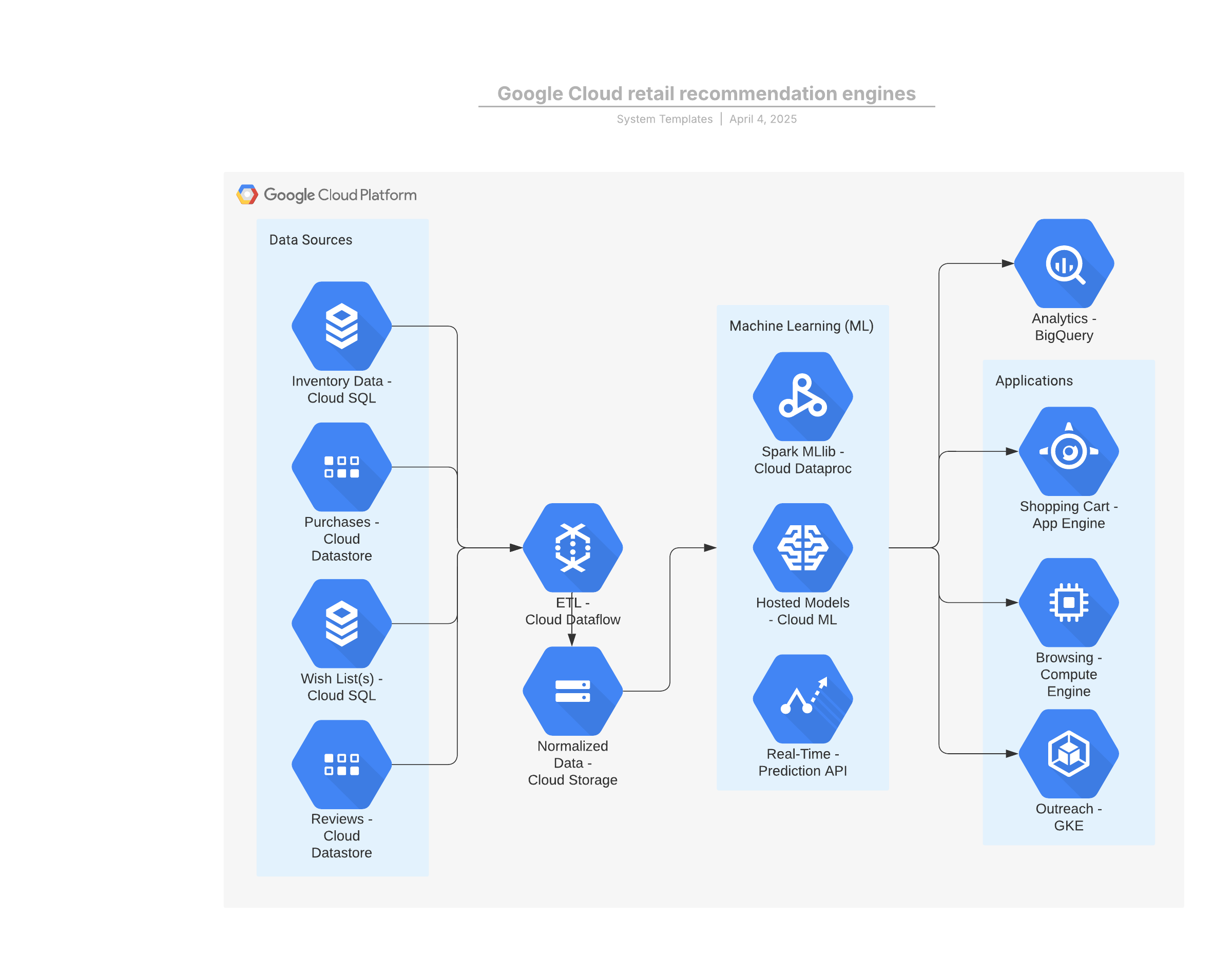The image size is (1232, 955).
Task: Click the Machine Learning (ML) group label
Action: pos(801,326)
